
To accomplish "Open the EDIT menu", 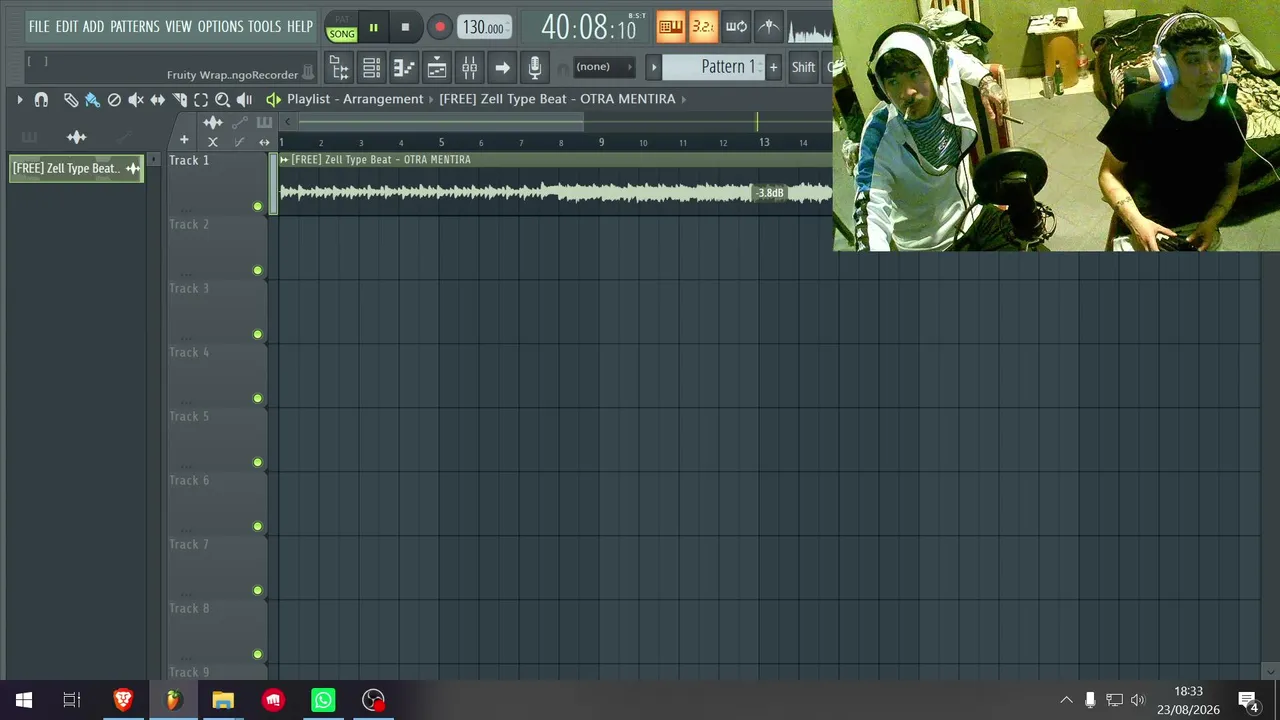I will pos(67,27).
